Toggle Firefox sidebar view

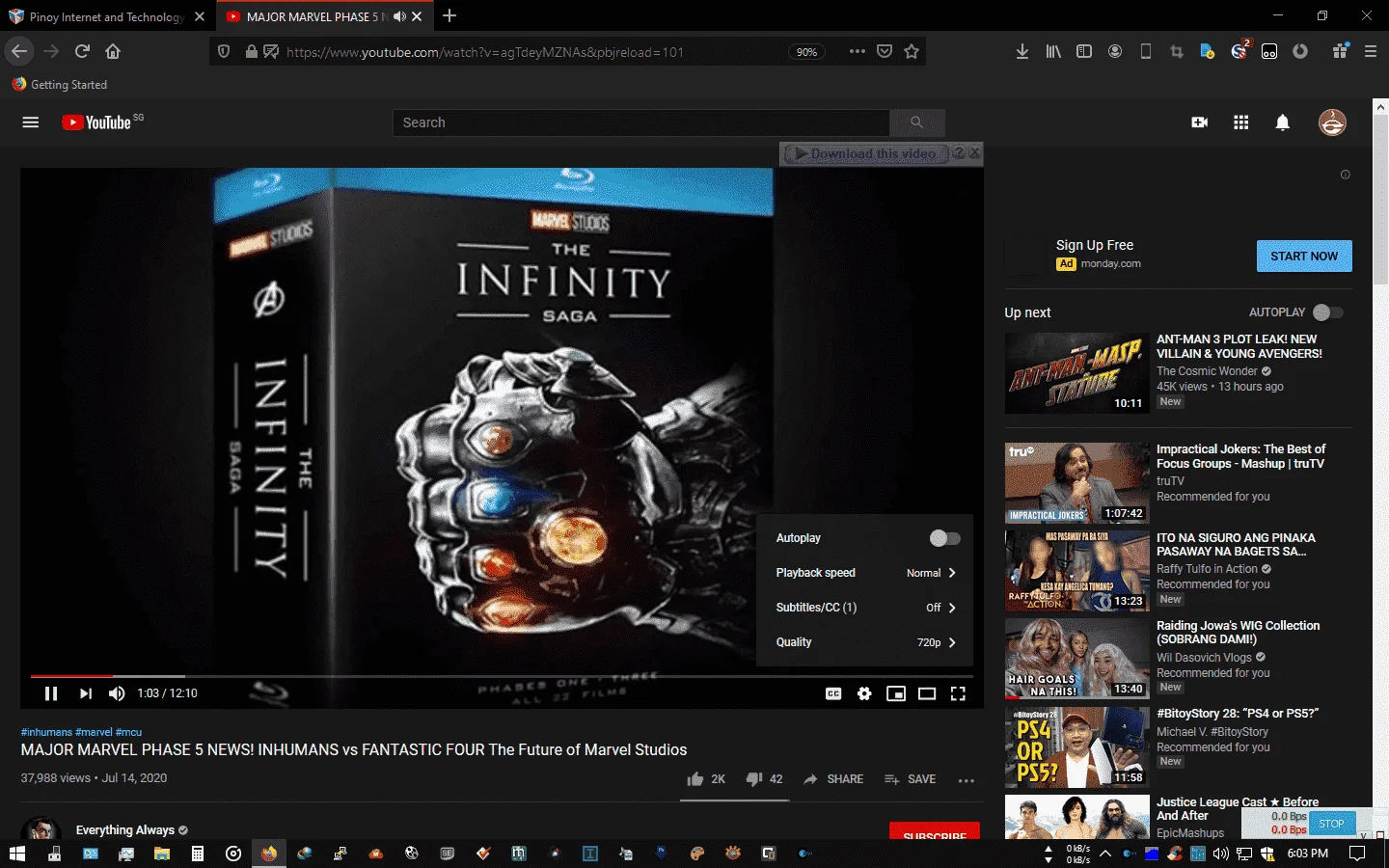click(1084, 51)
